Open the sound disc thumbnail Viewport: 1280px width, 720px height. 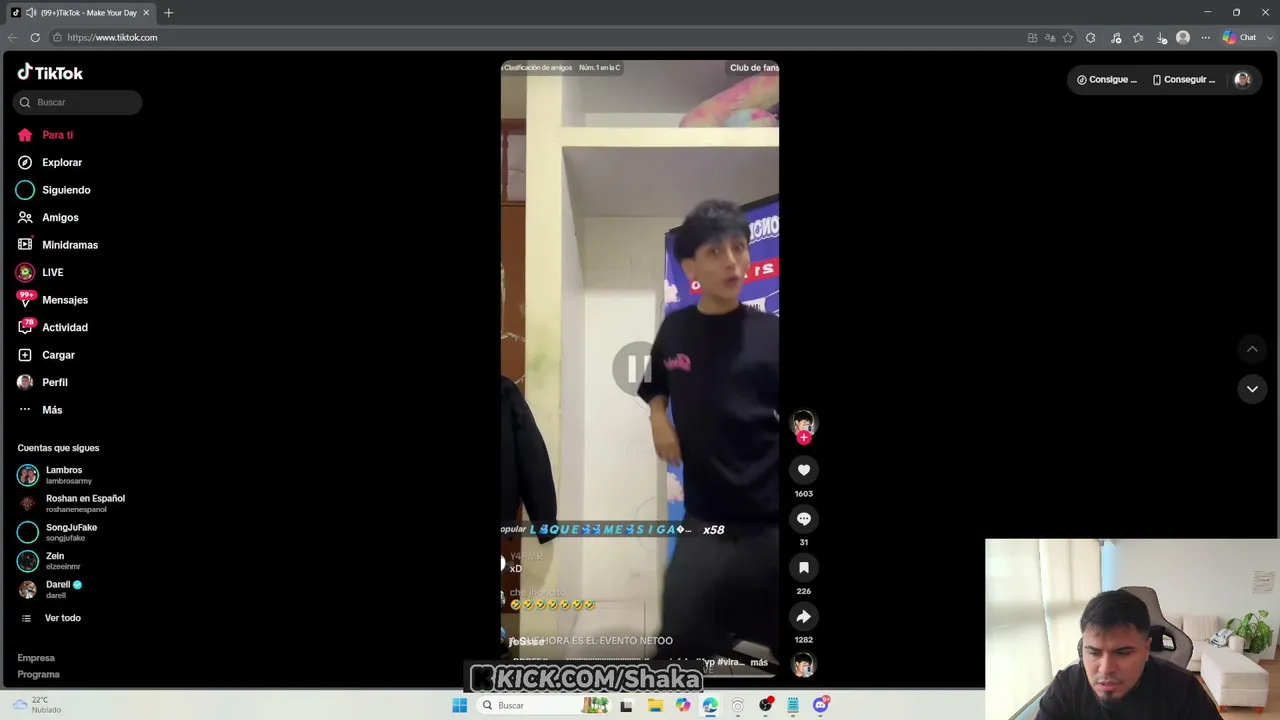[x=803, y=665]
